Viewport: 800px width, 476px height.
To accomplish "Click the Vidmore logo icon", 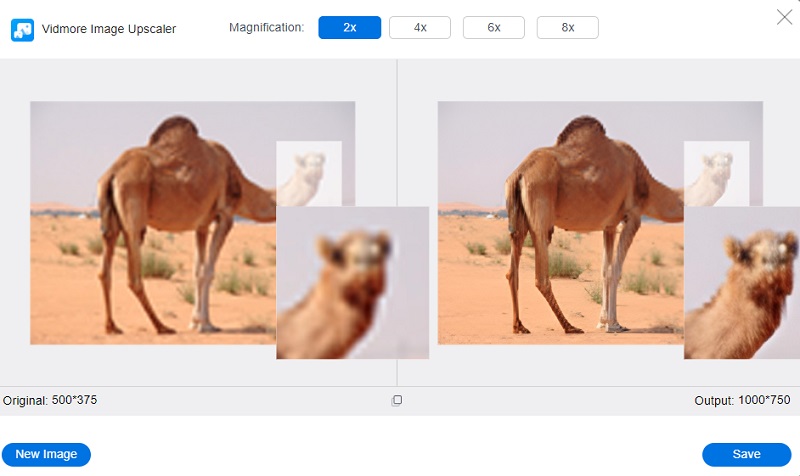I will click(x=22, y=29).
